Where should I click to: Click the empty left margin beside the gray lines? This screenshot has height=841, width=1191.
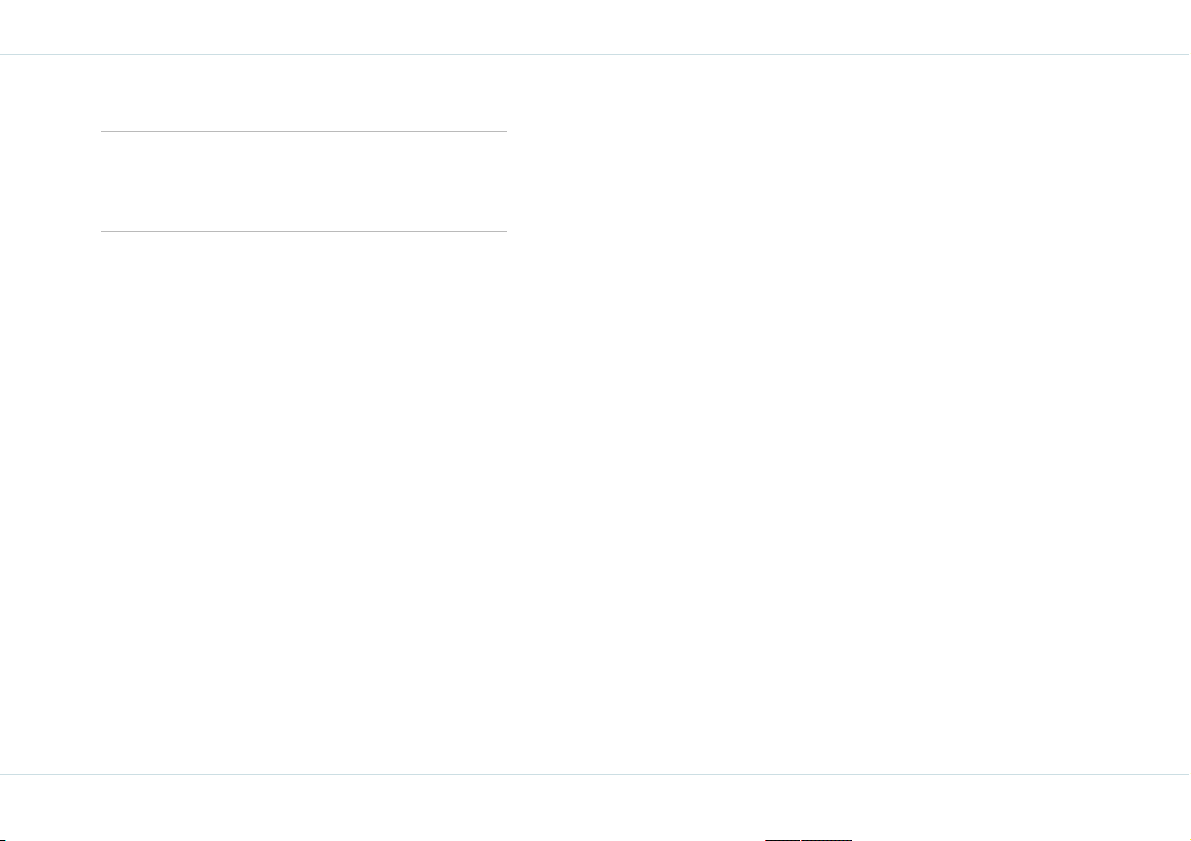[50, 182]
